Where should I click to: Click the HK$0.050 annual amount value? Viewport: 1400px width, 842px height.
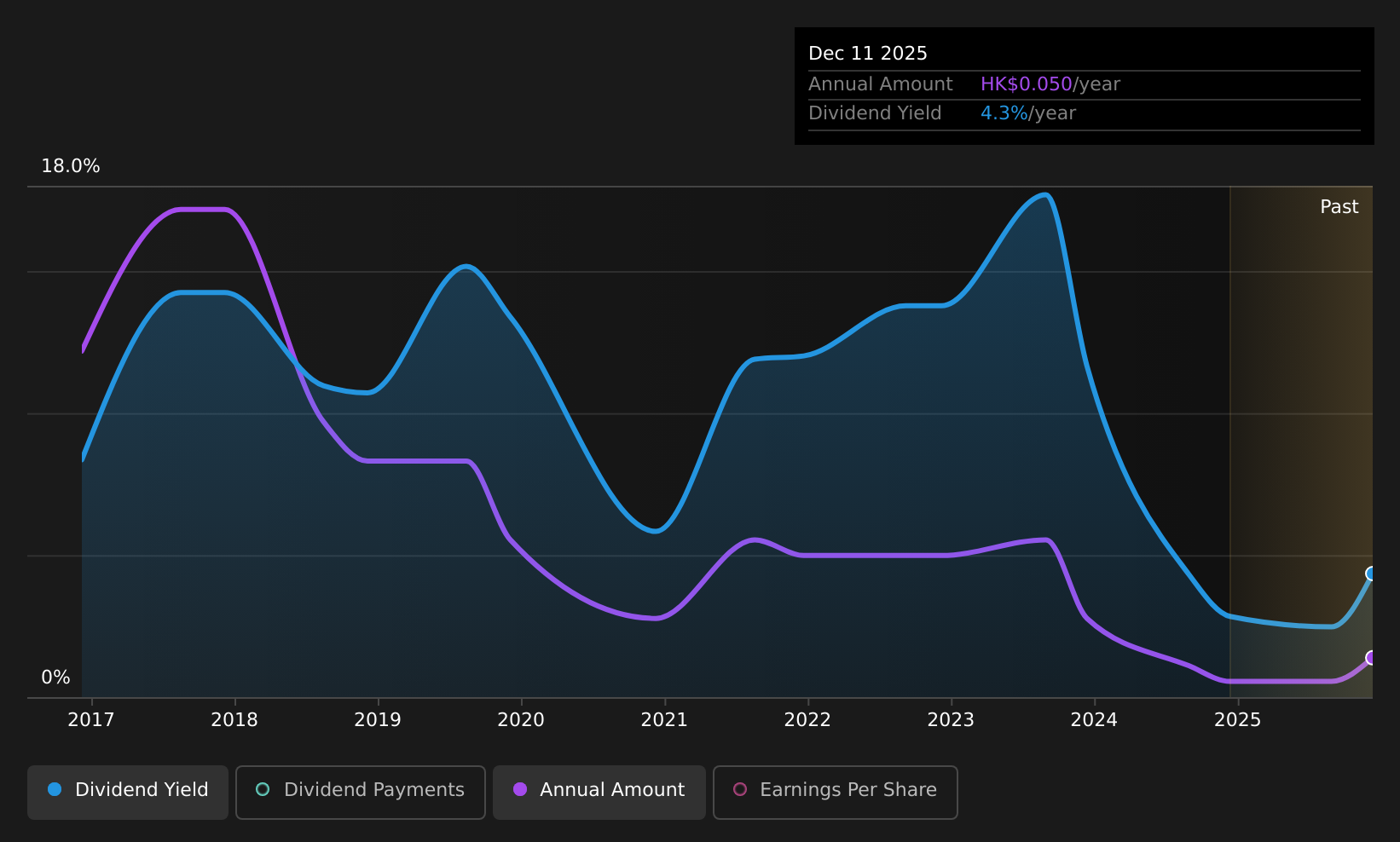[1026, 84]
